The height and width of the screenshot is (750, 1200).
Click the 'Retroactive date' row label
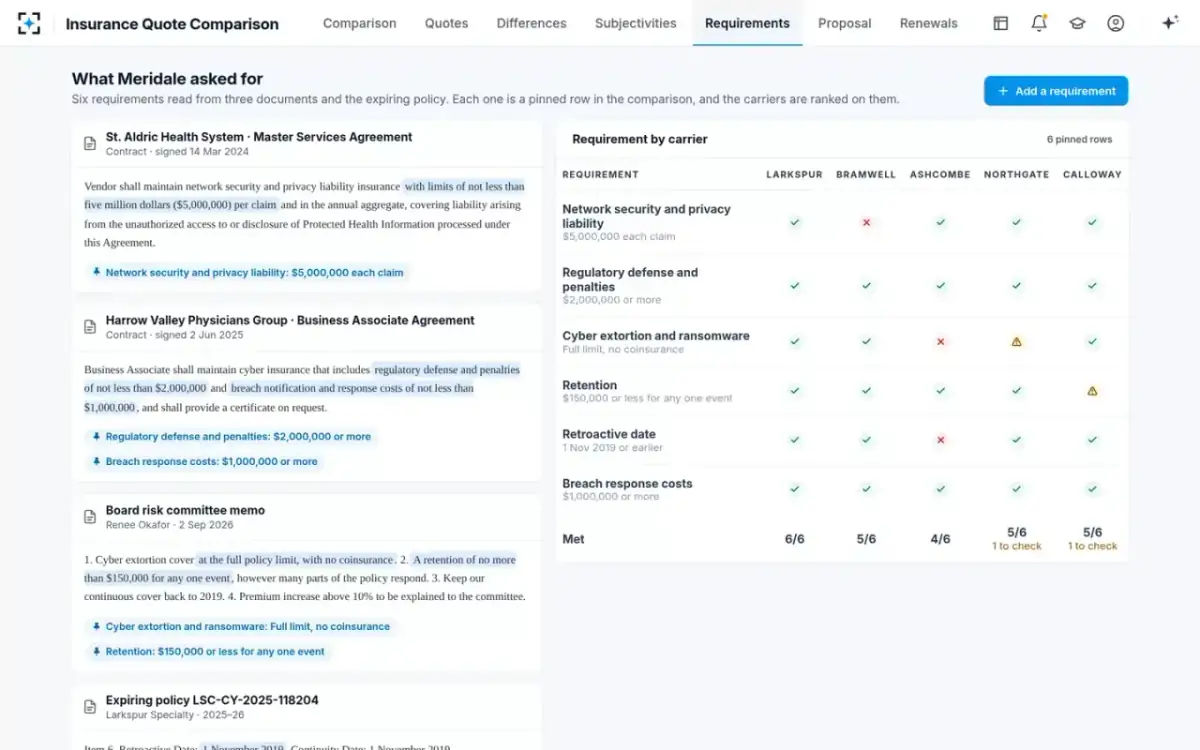pyautogui.click(x=609, y=434)
